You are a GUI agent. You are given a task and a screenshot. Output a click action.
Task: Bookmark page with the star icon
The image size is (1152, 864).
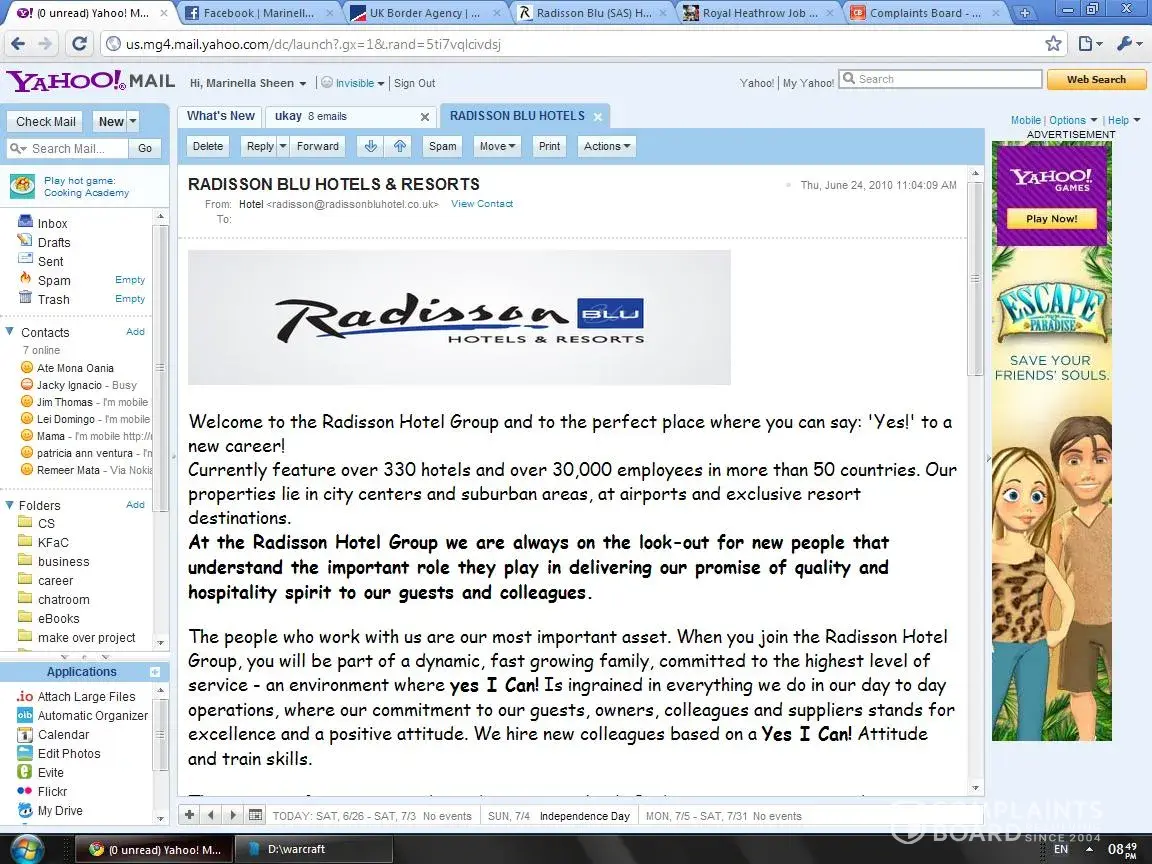[x=1054, y=43]
